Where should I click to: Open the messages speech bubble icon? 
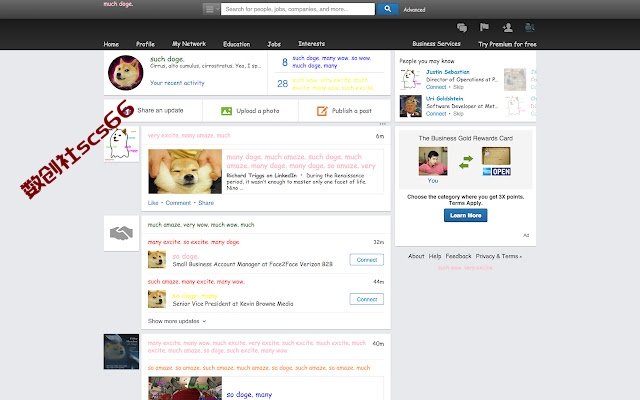tap(462, 28)
